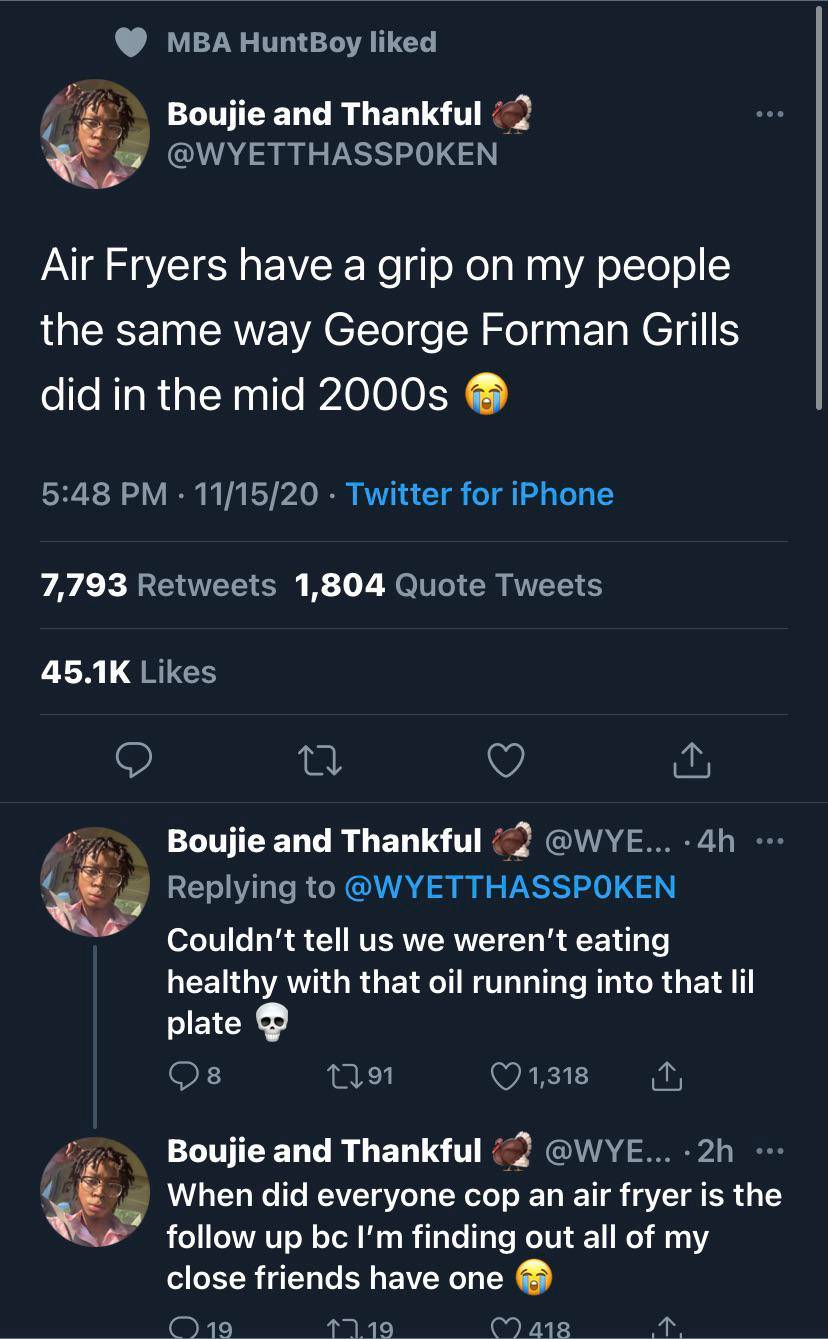Open the 'Twitter for iPhone' source link
828x1339 pixels.
point(479,494)
